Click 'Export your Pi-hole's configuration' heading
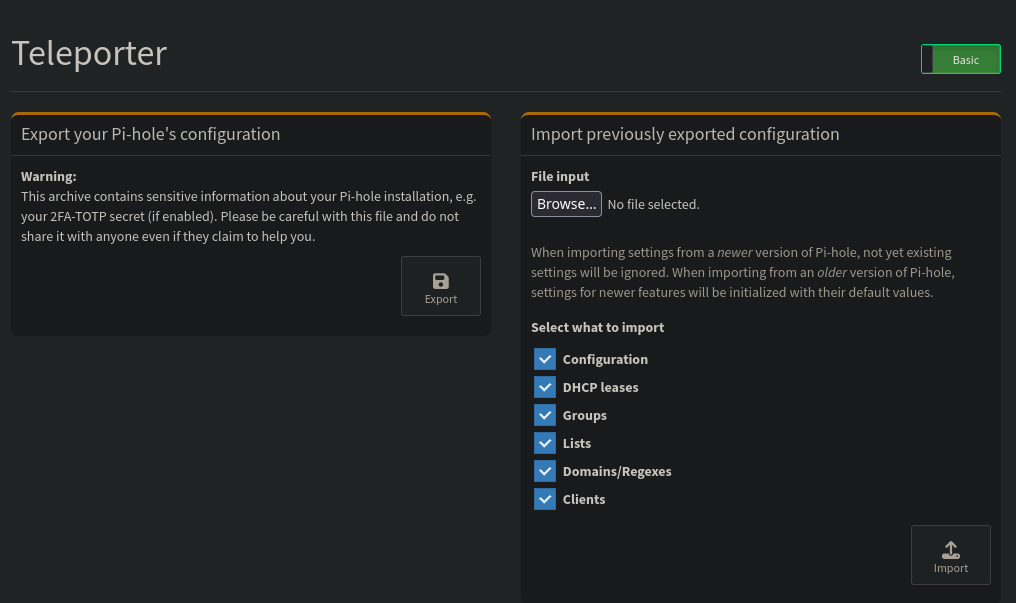1016x603 pixels. click(x=150, y=134)
